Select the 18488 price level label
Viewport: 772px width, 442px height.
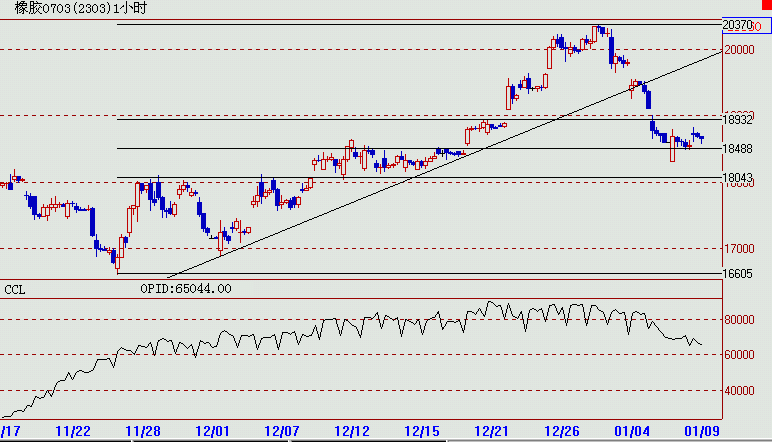click(x=738, y=149)
